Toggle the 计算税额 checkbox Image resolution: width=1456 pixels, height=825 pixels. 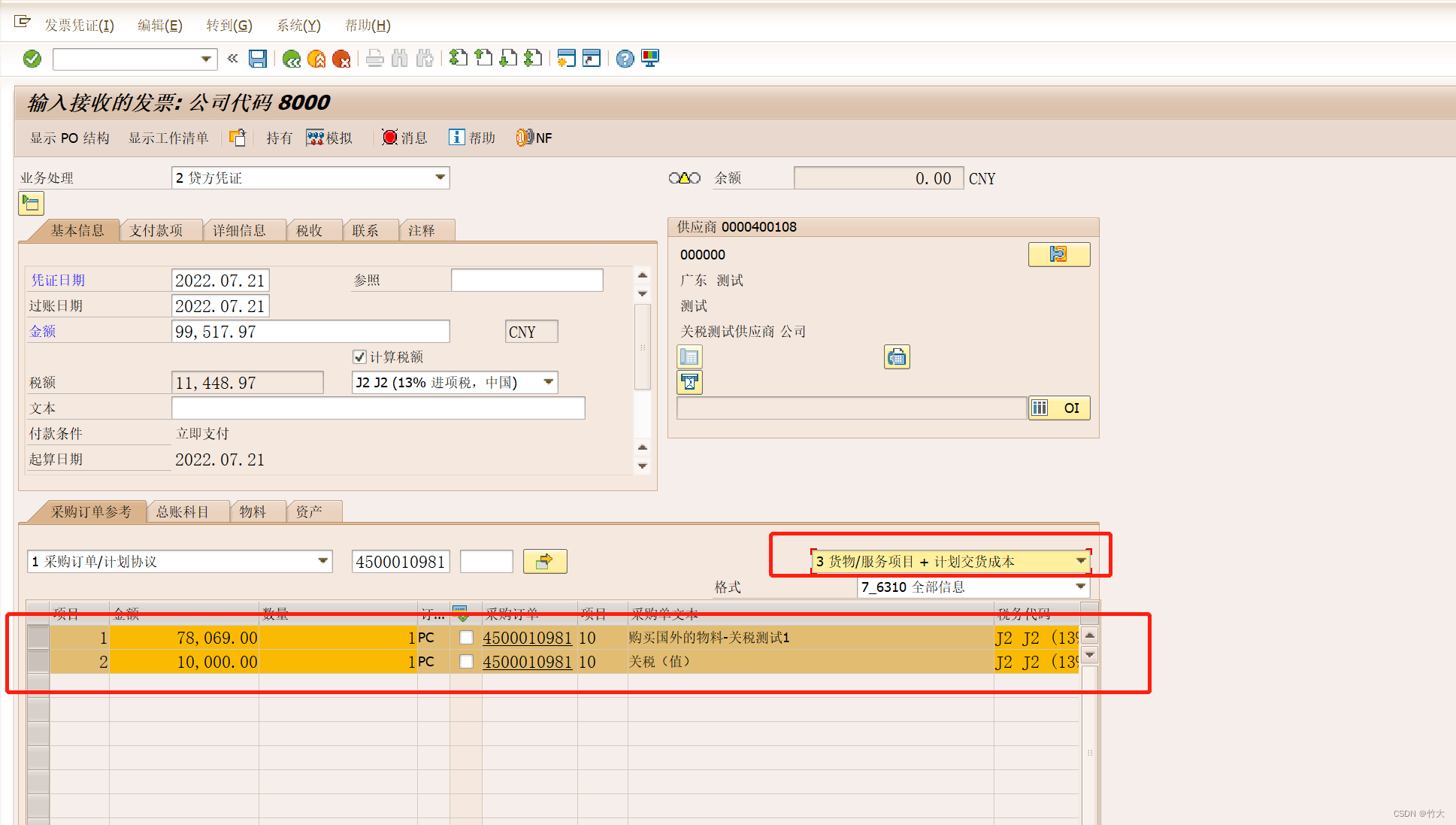coord(359,356)
